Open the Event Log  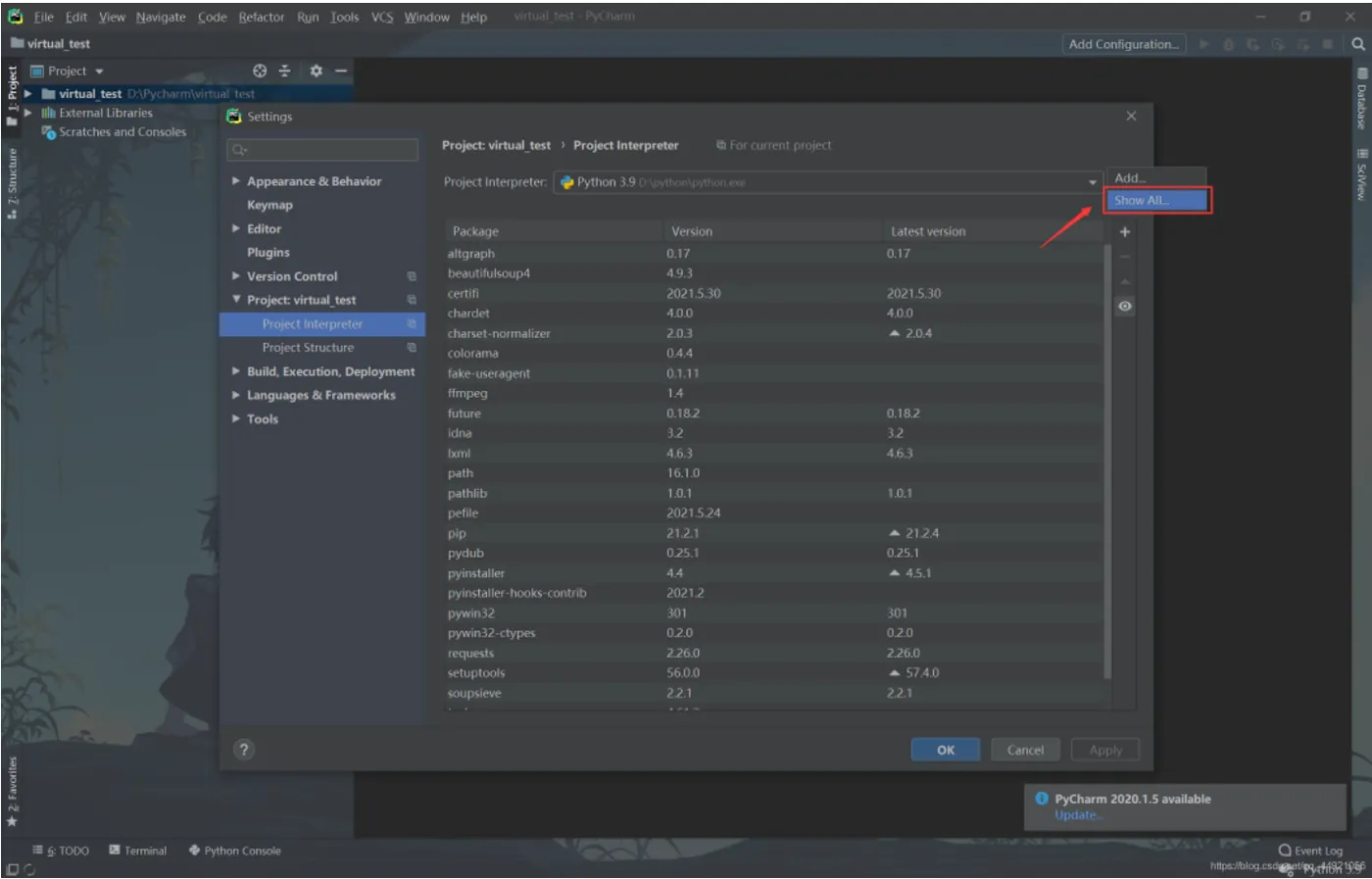(1310, 851)
